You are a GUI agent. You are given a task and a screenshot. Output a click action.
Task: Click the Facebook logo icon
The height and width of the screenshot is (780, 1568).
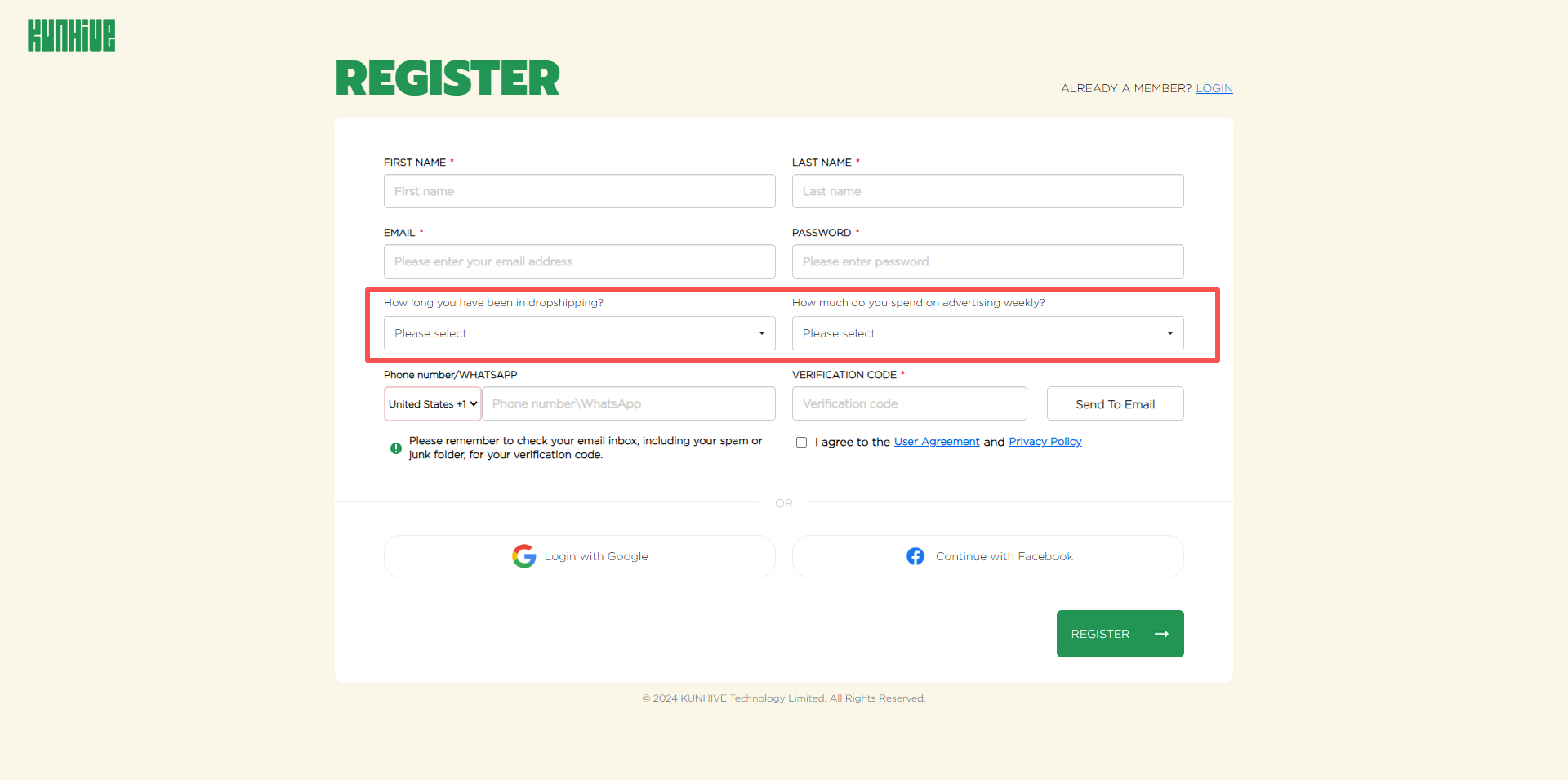click(x=915, y=556)
